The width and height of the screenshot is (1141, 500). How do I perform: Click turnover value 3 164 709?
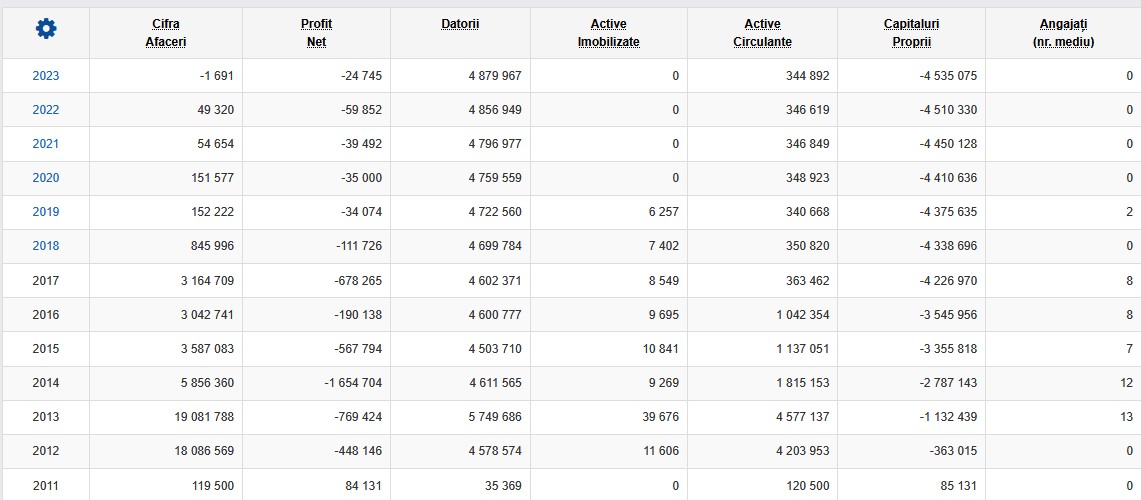pyautogui.click(x=207, y=280)
